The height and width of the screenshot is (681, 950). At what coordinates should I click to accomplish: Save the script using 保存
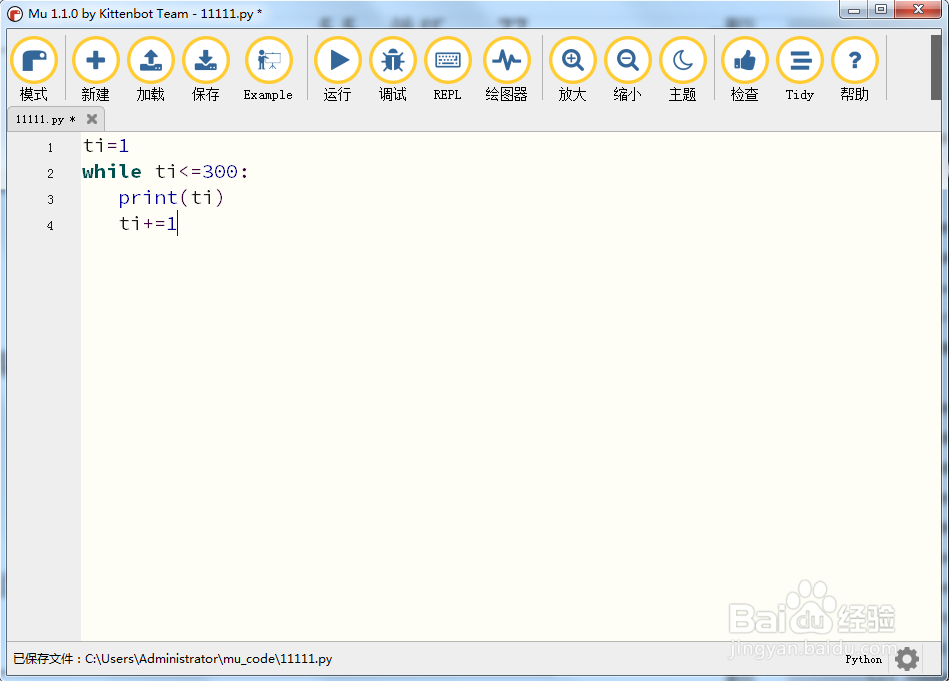(x=205, y=60)
